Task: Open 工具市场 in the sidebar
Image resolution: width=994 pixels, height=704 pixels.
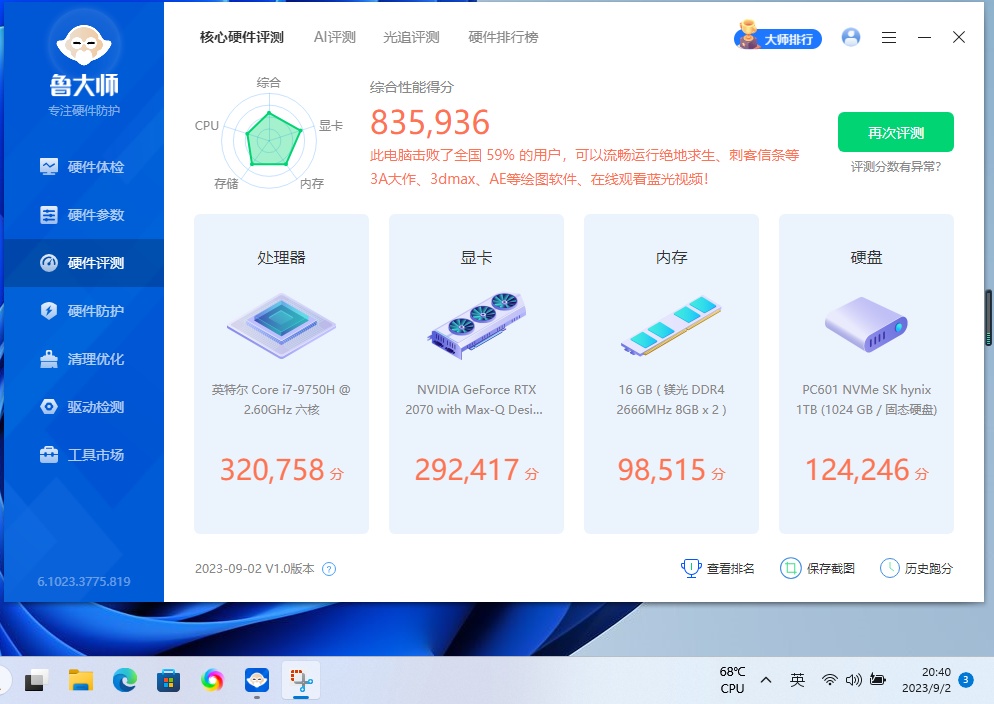Action: (x=83, y=455)
